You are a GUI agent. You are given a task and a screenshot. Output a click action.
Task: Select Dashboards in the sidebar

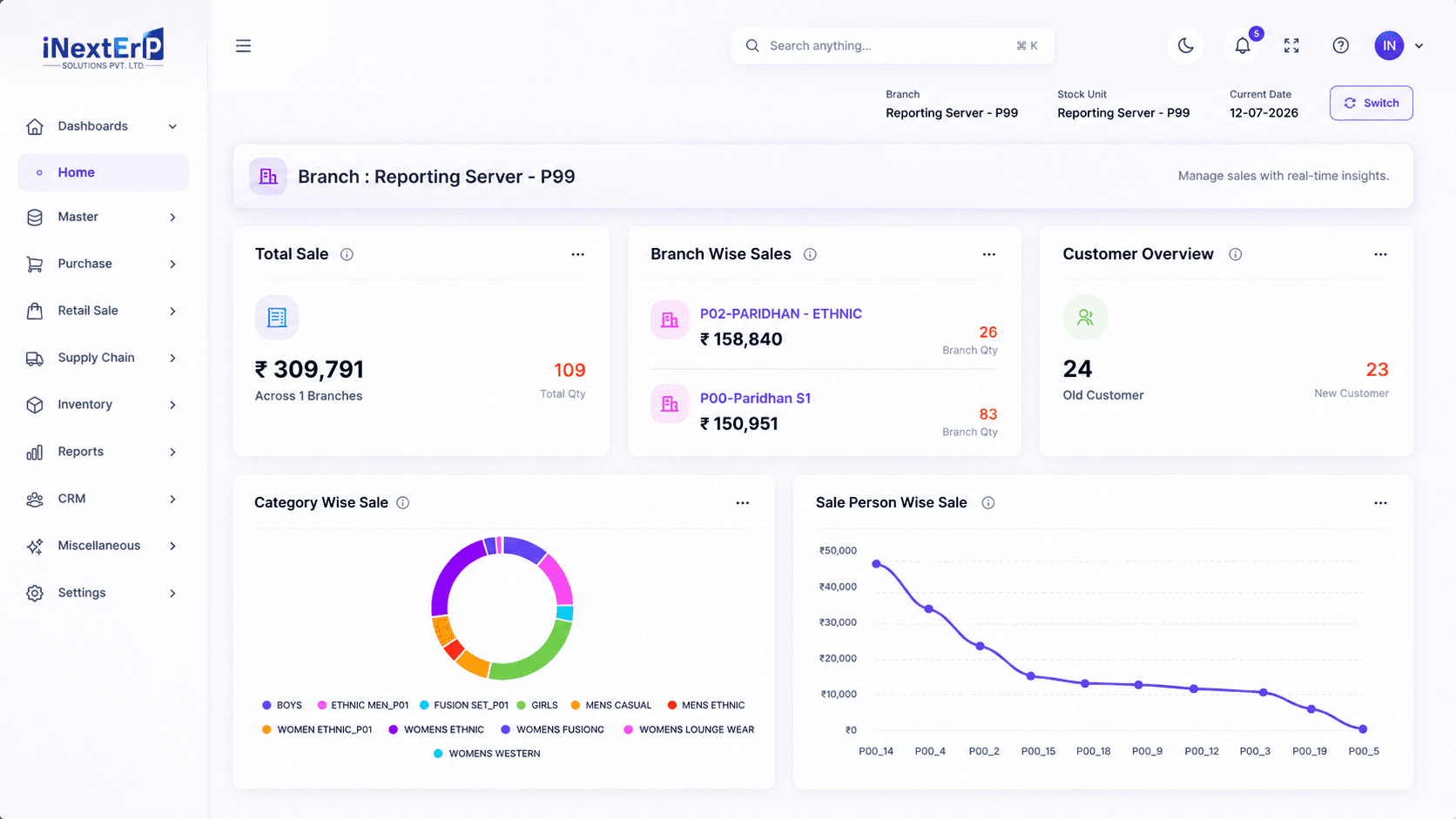103,126
